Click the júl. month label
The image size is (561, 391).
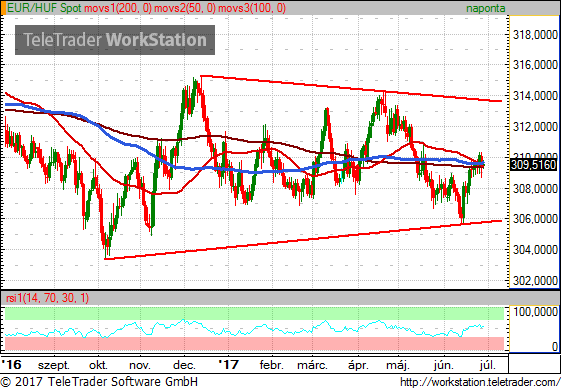488,365
